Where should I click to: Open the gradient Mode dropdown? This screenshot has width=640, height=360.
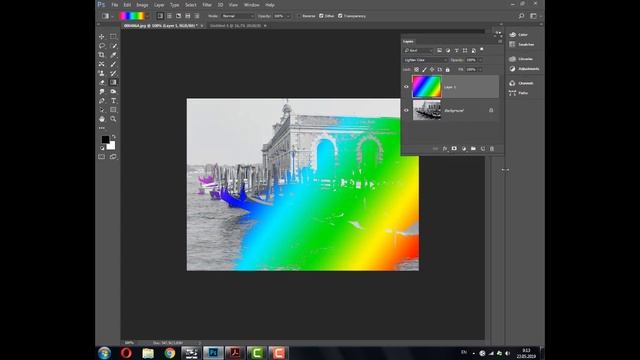pos(238,16)
